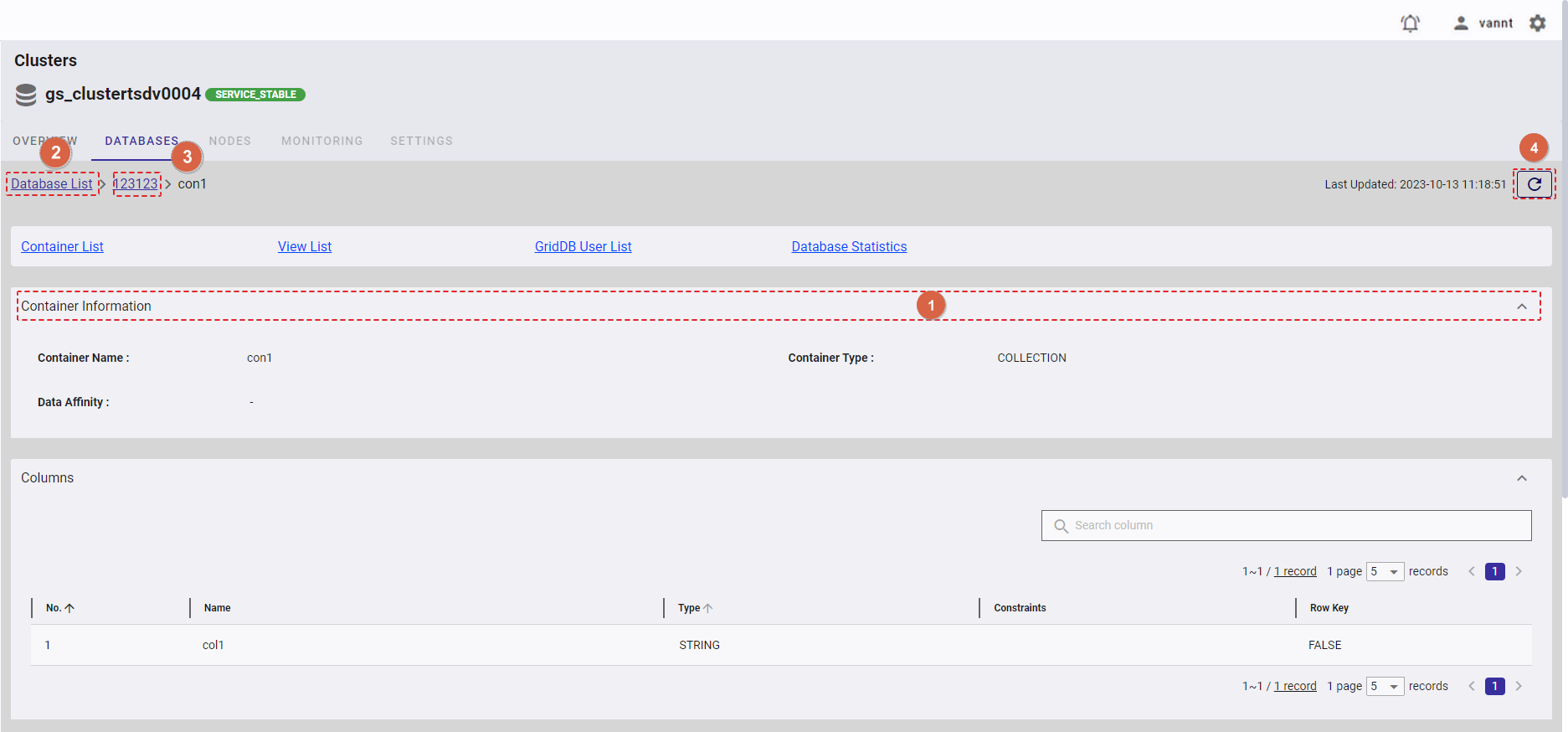Open top records-per-page dropdown

click(x=1385, y=572)
